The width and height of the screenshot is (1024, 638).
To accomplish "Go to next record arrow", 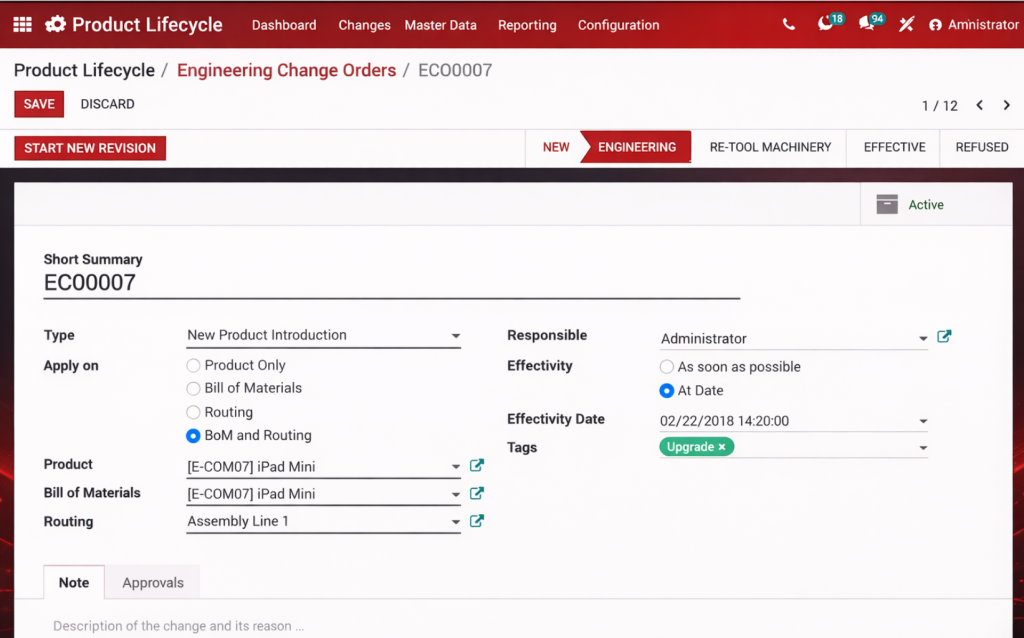I will pos(1006,105).
